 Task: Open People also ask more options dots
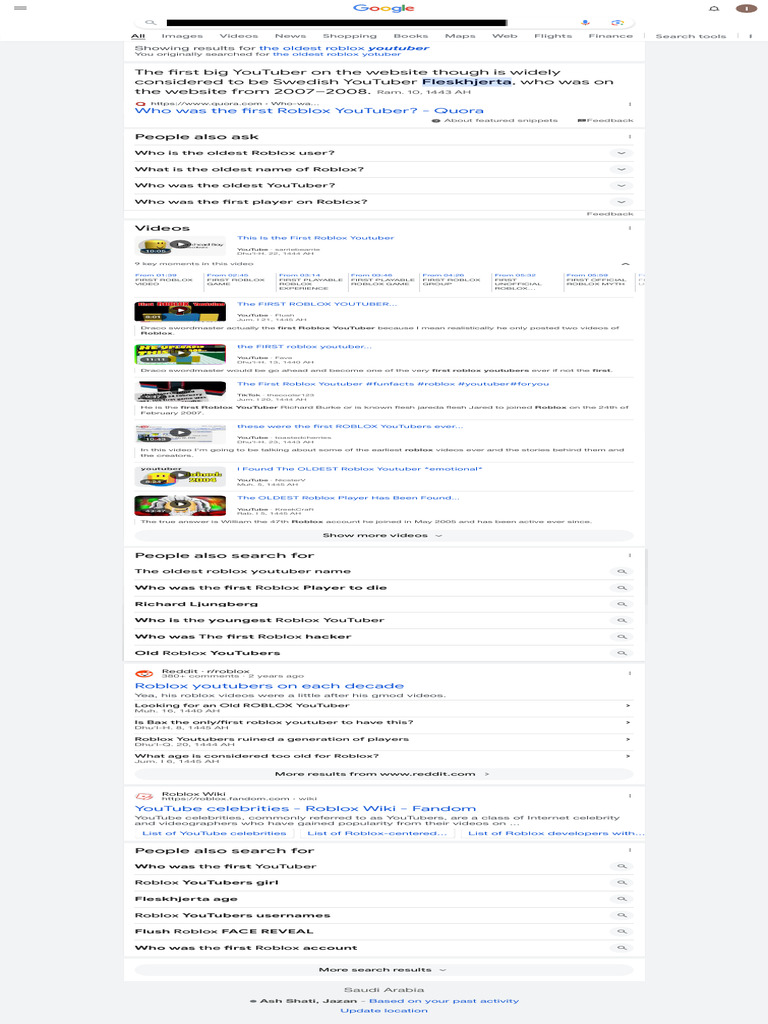tap(630, 137)
